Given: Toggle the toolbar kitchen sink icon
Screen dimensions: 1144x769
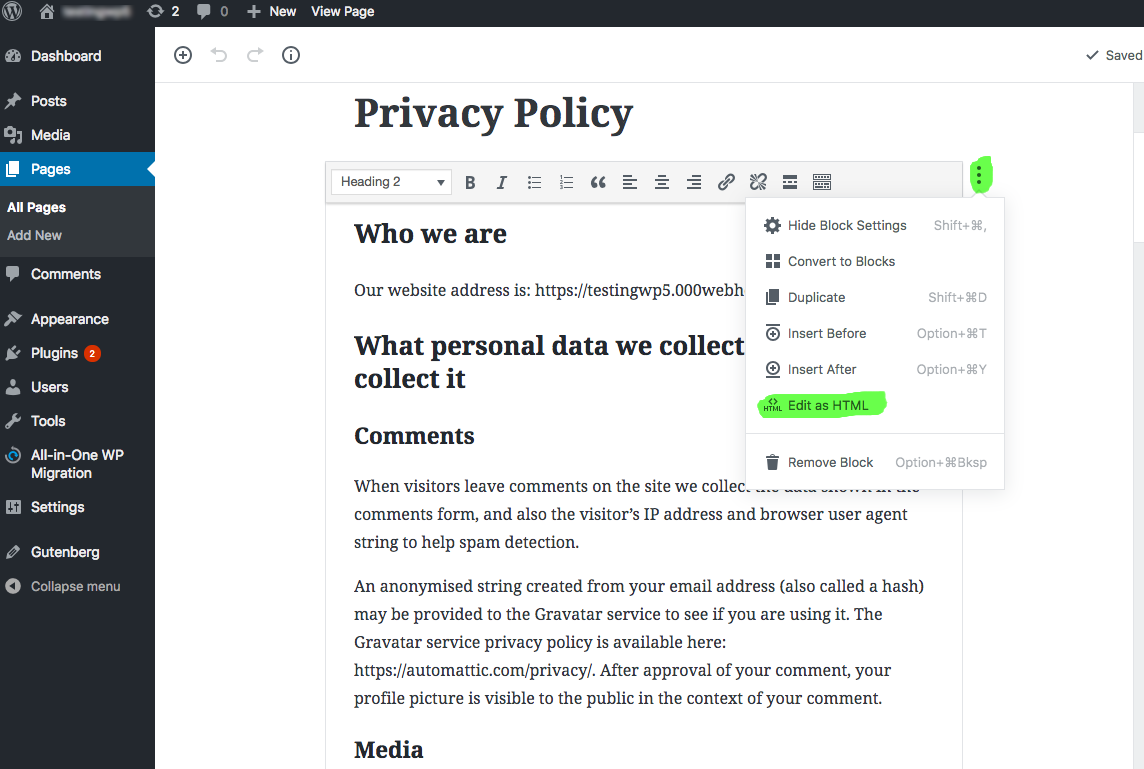Looking at the screenshot, I should click(822, 182).
